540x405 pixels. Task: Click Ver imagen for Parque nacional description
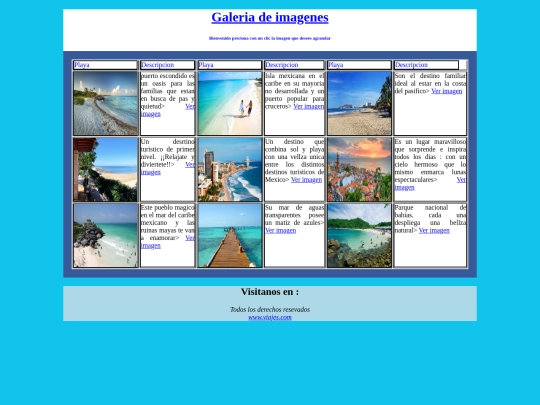434,230
